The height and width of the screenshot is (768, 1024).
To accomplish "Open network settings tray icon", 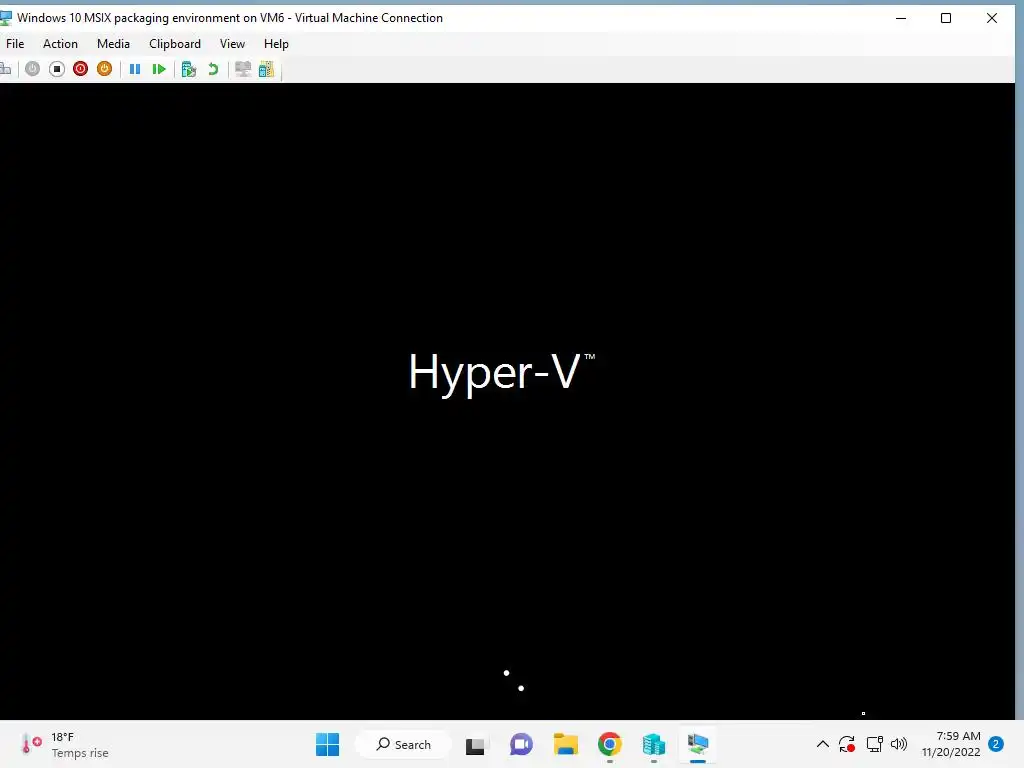I will pos(874,744).
